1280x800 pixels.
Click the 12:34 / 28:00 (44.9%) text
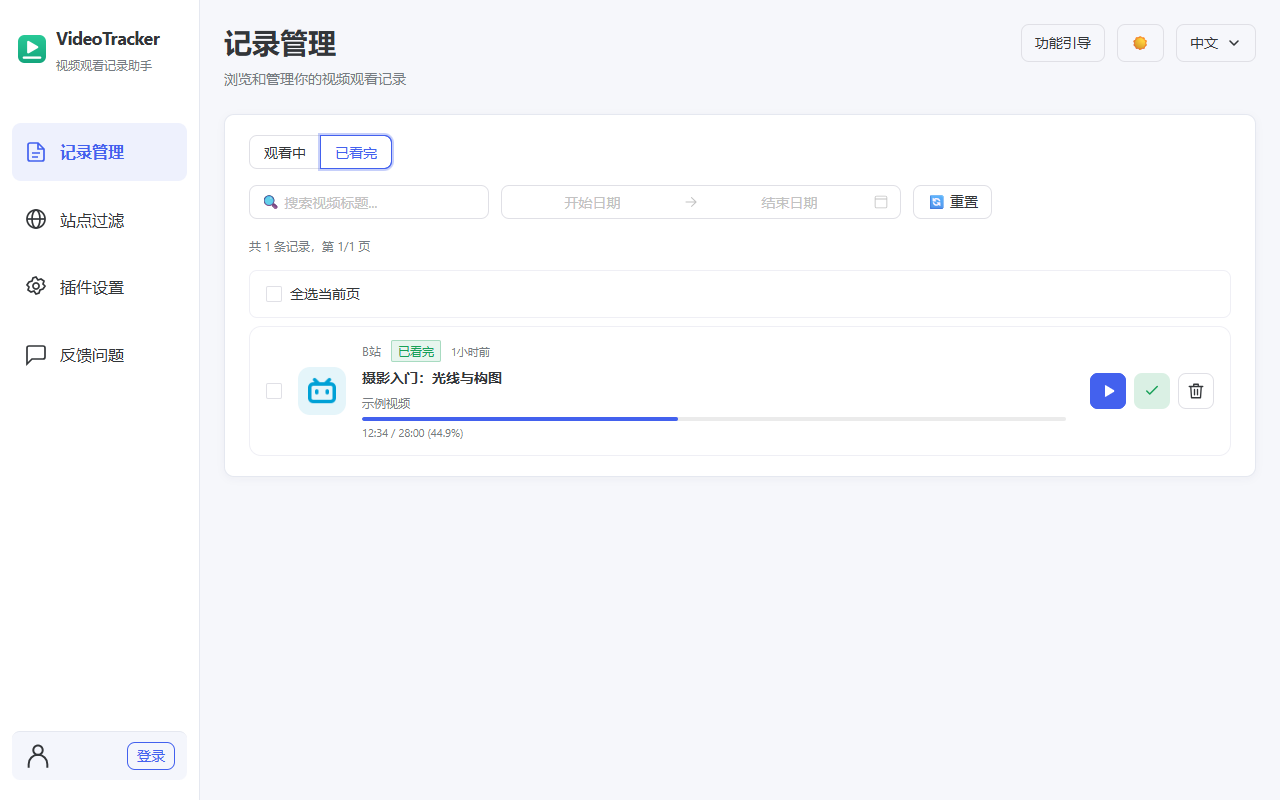point(412,434)
